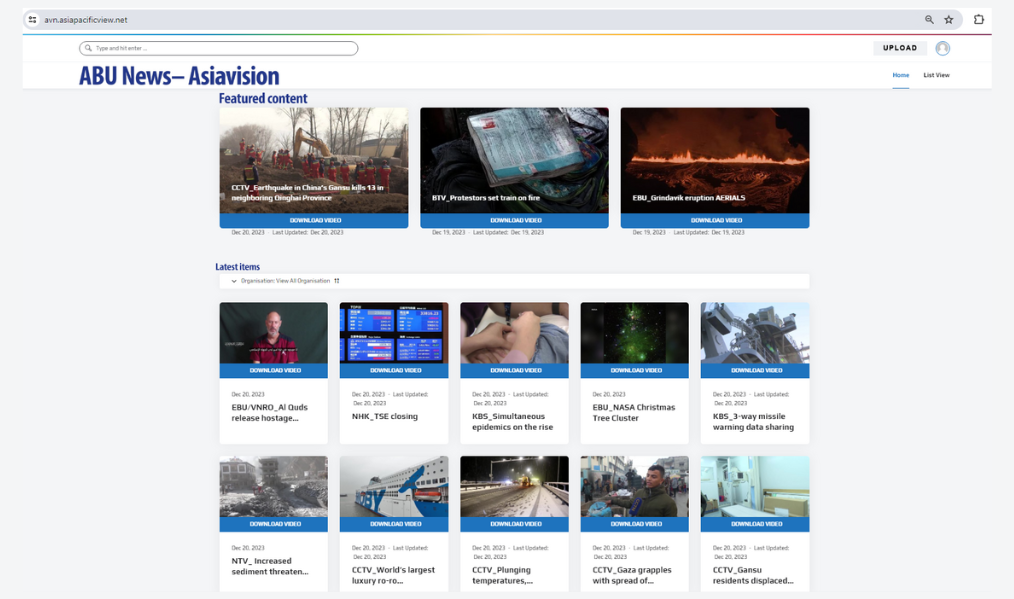Download the KBS Simultaneous epidemics video
The height and width of the screenshot is (599, 1014).
[514, 371]
